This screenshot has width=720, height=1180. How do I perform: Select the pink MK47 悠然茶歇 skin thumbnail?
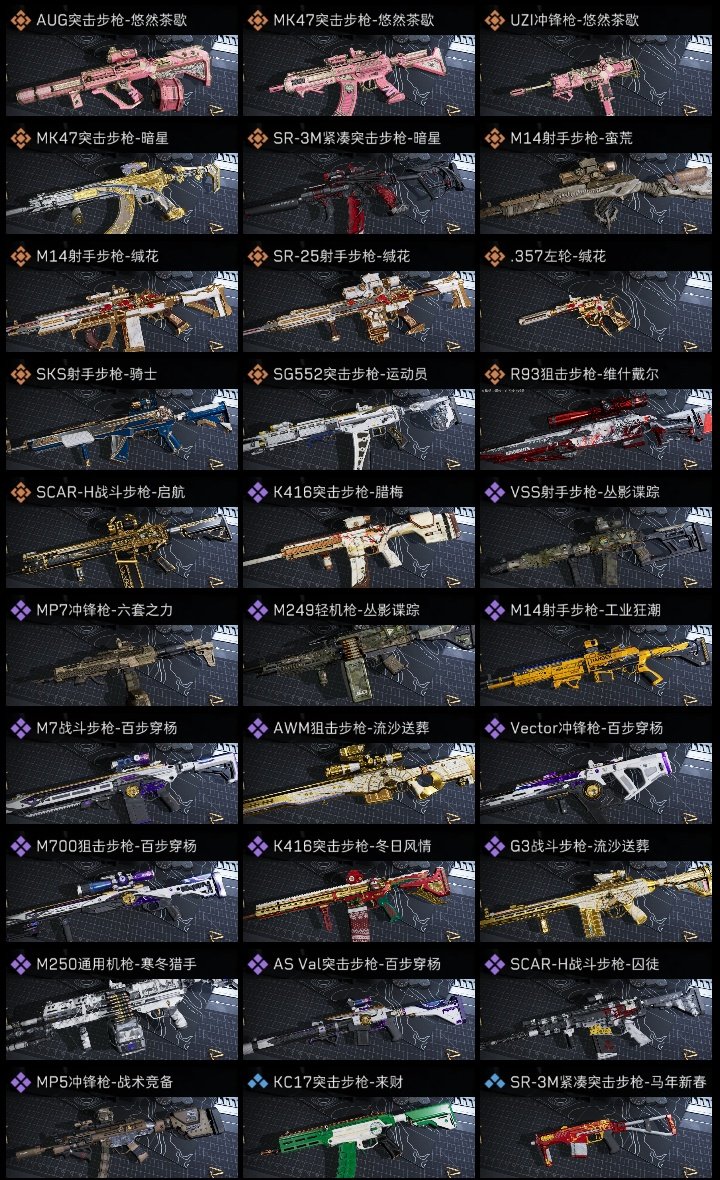[359, 75]
